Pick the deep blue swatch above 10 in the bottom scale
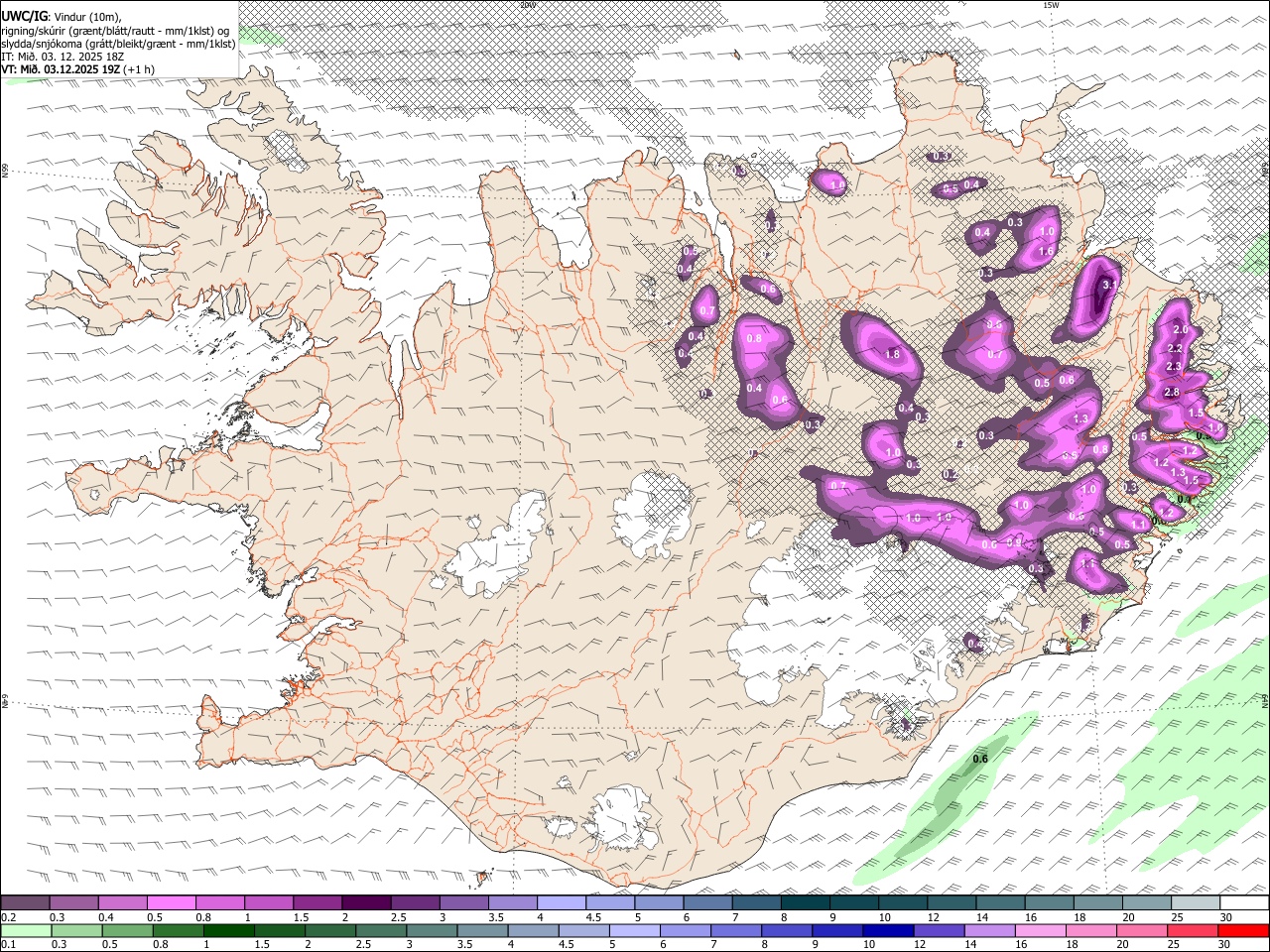The height and width of the screenshot is (952, 1270). (x=886, y=930)
